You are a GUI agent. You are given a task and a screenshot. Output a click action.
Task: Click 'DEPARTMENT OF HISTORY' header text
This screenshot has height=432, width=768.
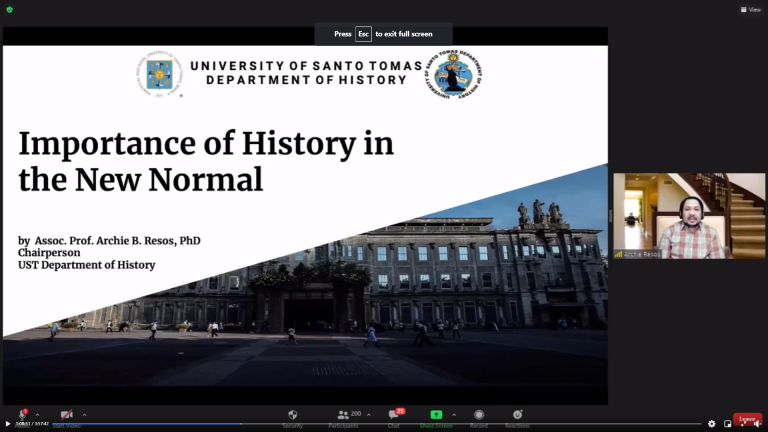(307, 80)
